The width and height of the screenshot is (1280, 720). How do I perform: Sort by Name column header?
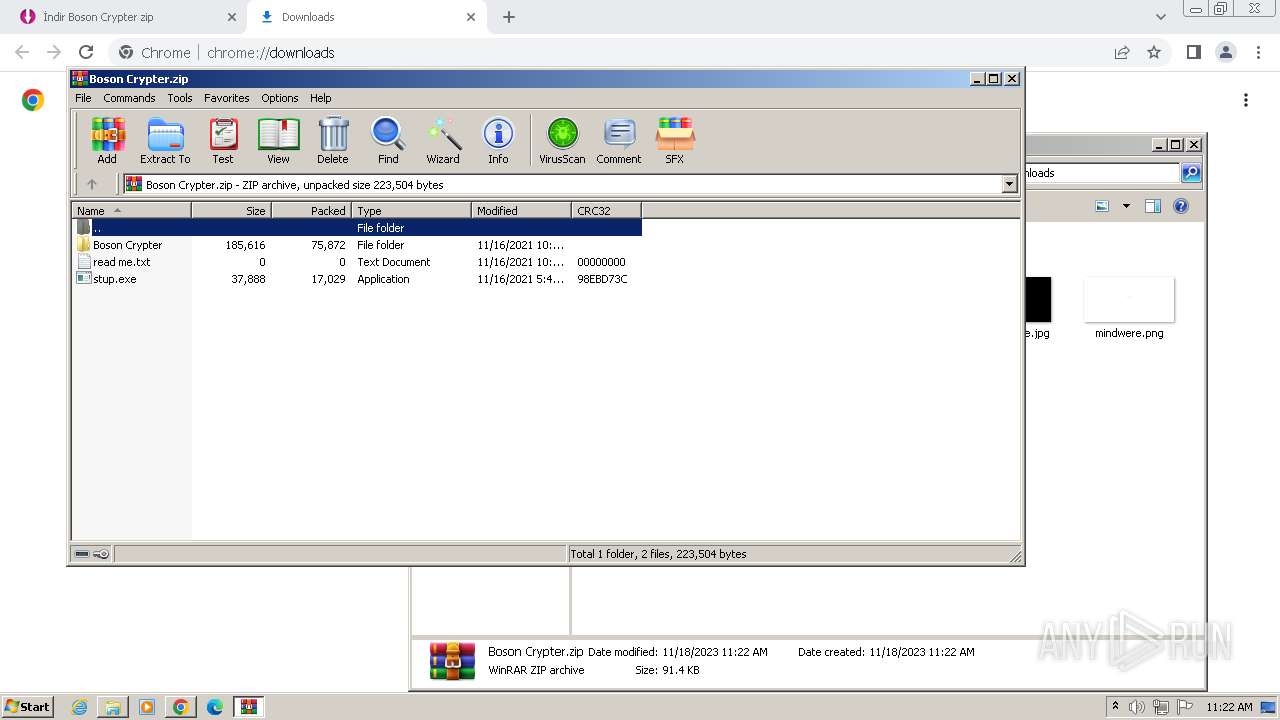coord(132,210)
